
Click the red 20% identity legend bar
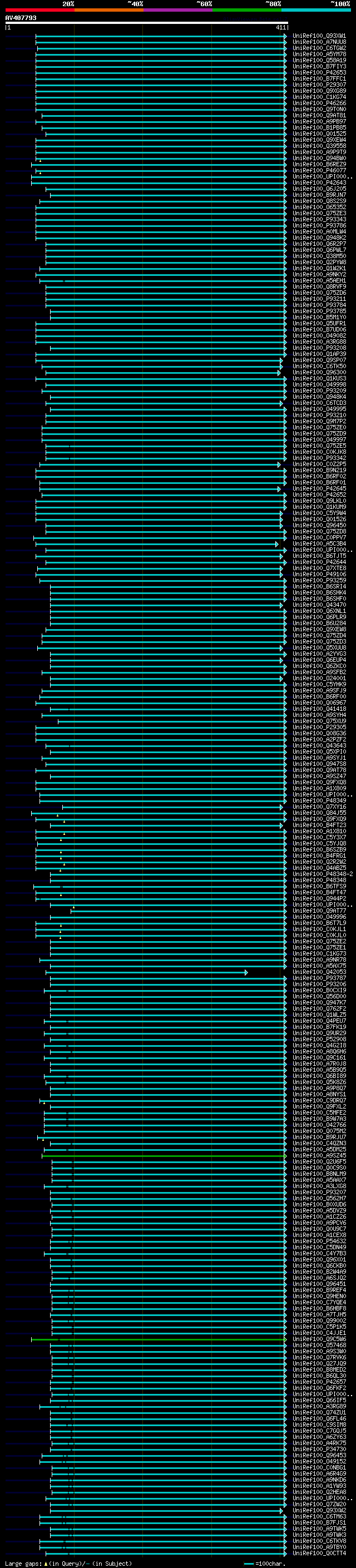pyautogui.click(x=39, y=10)
